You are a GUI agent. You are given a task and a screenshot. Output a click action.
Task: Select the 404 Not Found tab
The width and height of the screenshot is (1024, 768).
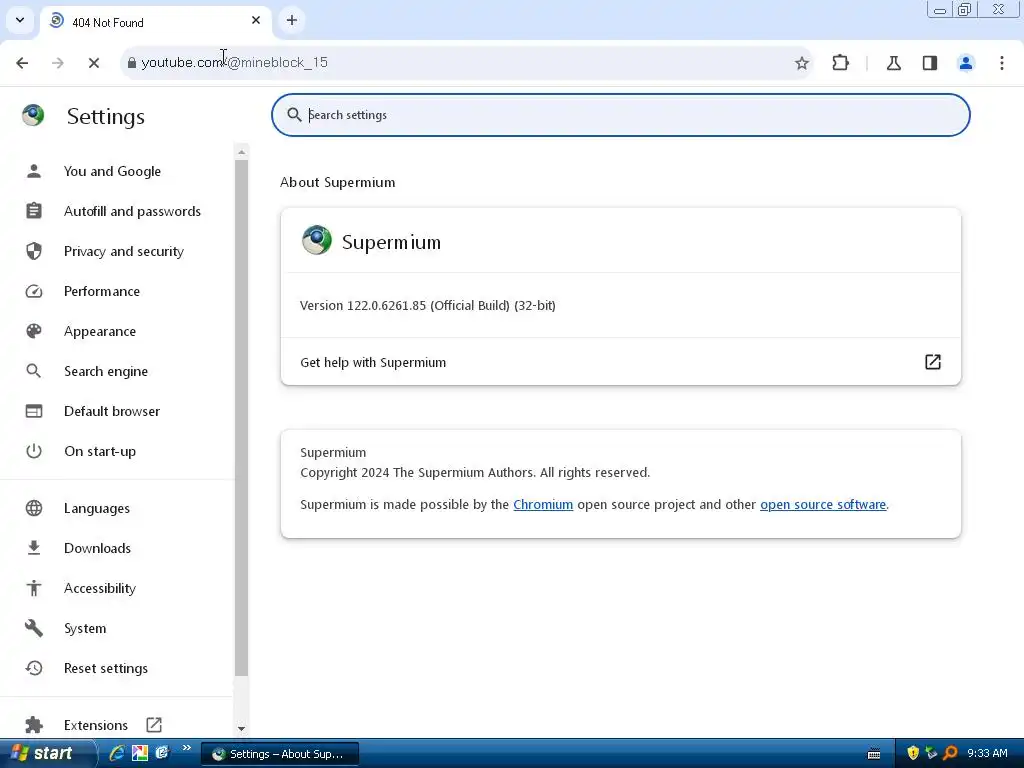pos(155,22)
